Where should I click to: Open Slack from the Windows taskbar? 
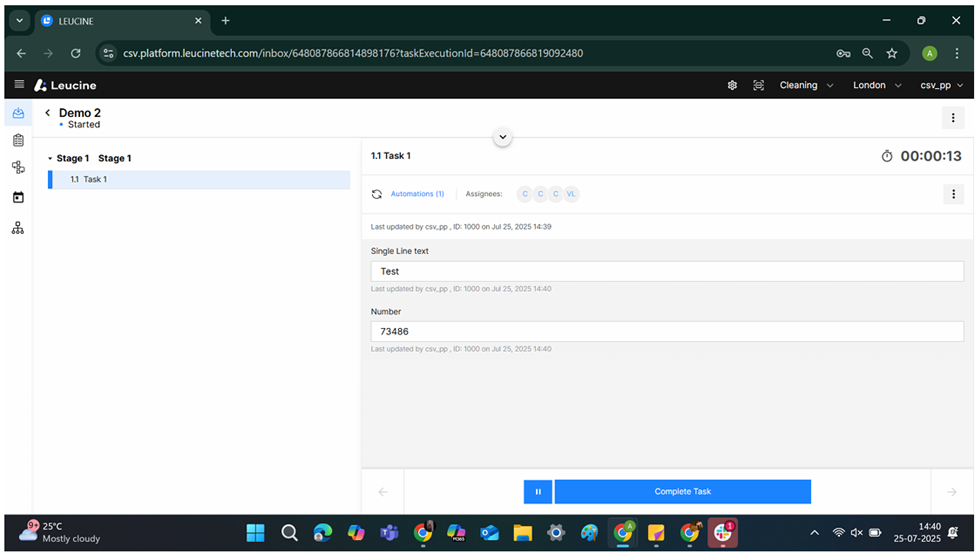722,532
